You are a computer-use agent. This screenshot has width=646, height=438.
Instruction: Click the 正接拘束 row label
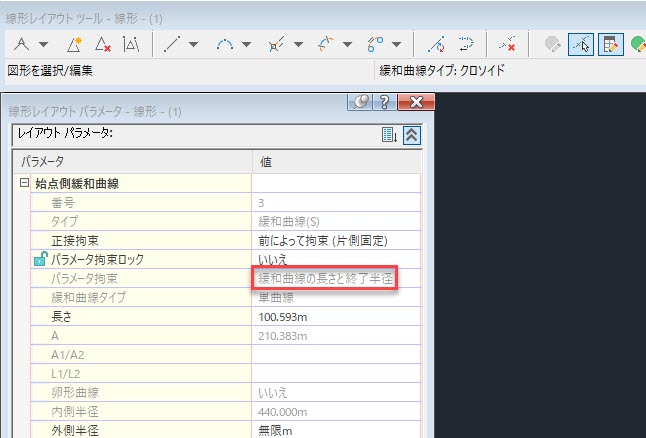click(75, 241)
